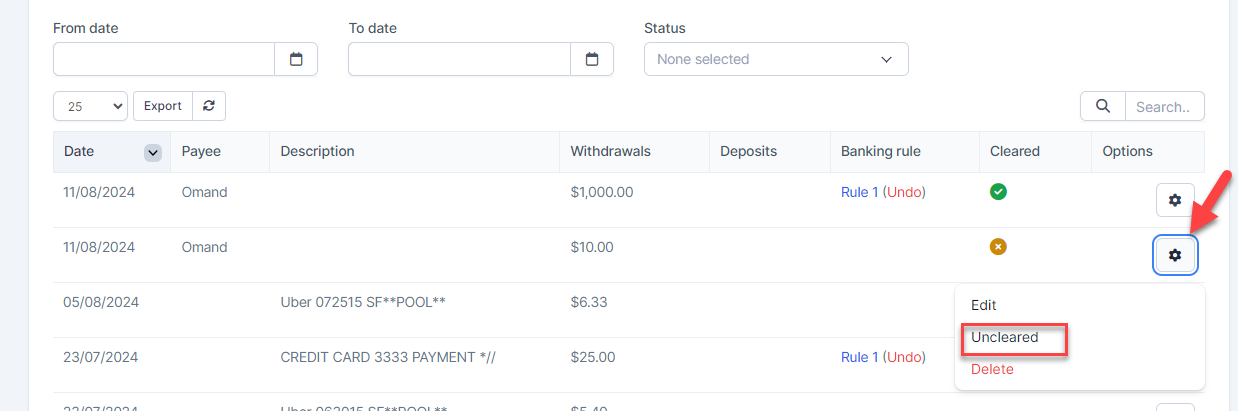Expand the Status filter dropdown
Viewport: 1238px width, 411px height.
click(x=776, y=59)
